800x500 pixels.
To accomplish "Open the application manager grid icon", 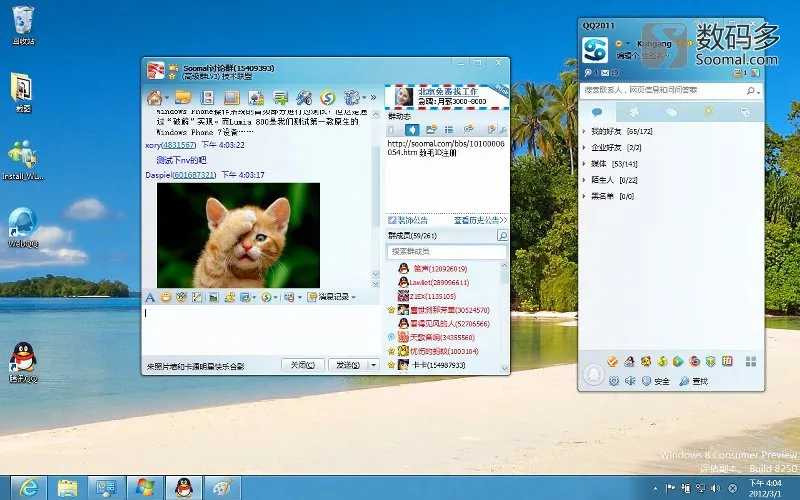I will pyautogui.click(x=751, y=362).
